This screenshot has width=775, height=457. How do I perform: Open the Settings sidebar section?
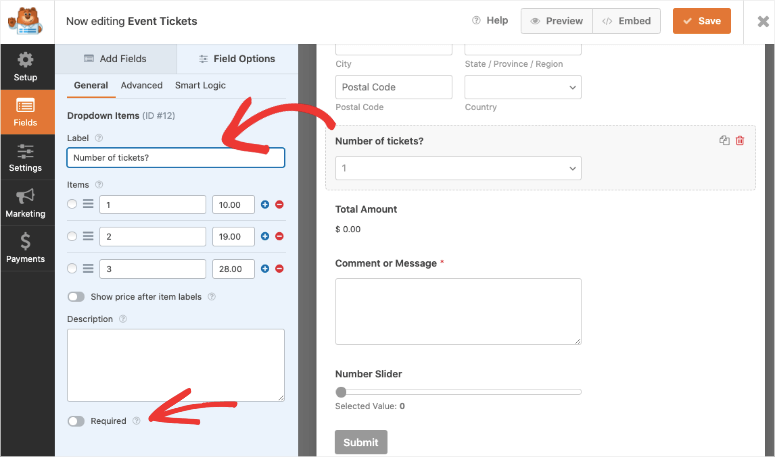(25, 158)
